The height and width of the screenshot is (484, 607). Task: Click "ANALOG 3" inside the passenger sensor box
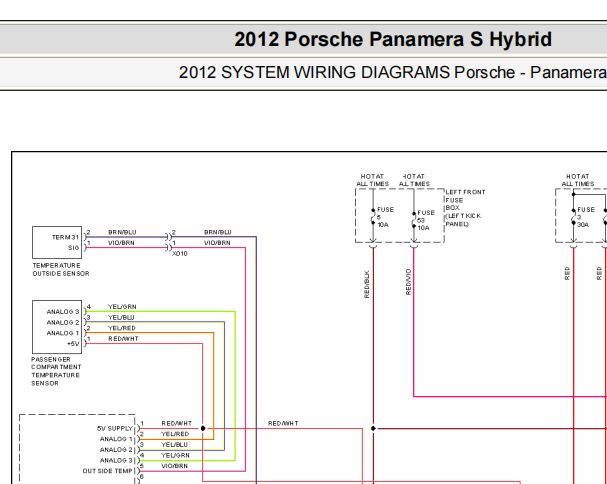tap(63, 312)
